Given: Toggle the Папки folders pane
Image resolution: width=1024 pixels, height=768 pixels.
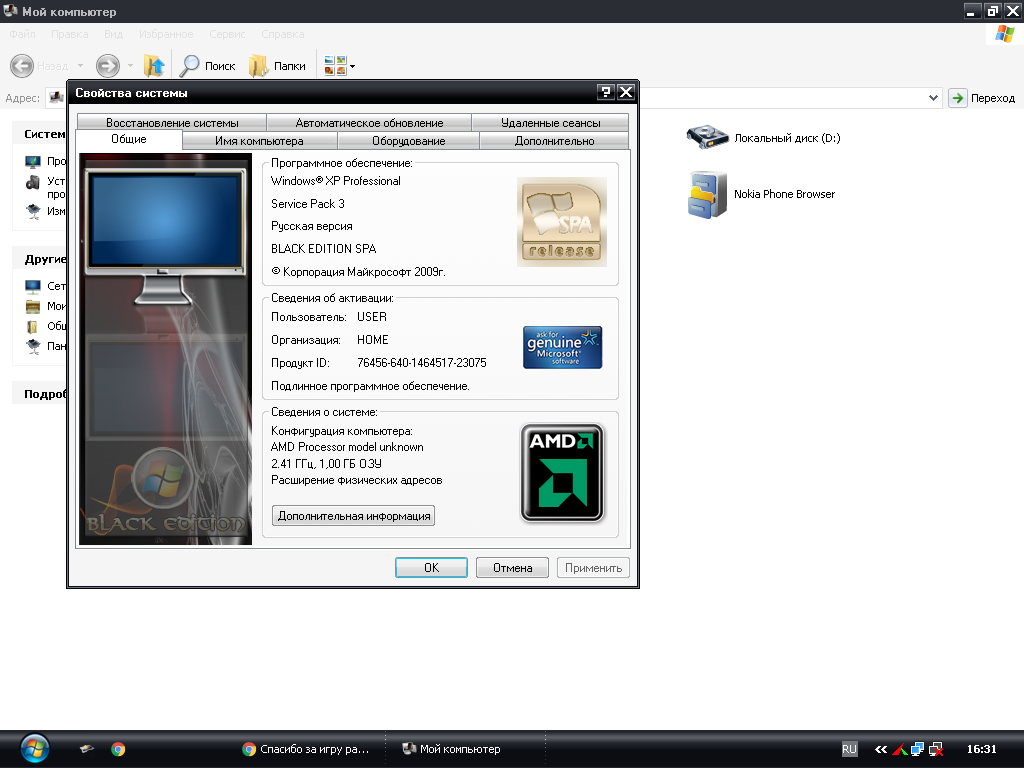Looking at the screenshot, I should point(278,66).
